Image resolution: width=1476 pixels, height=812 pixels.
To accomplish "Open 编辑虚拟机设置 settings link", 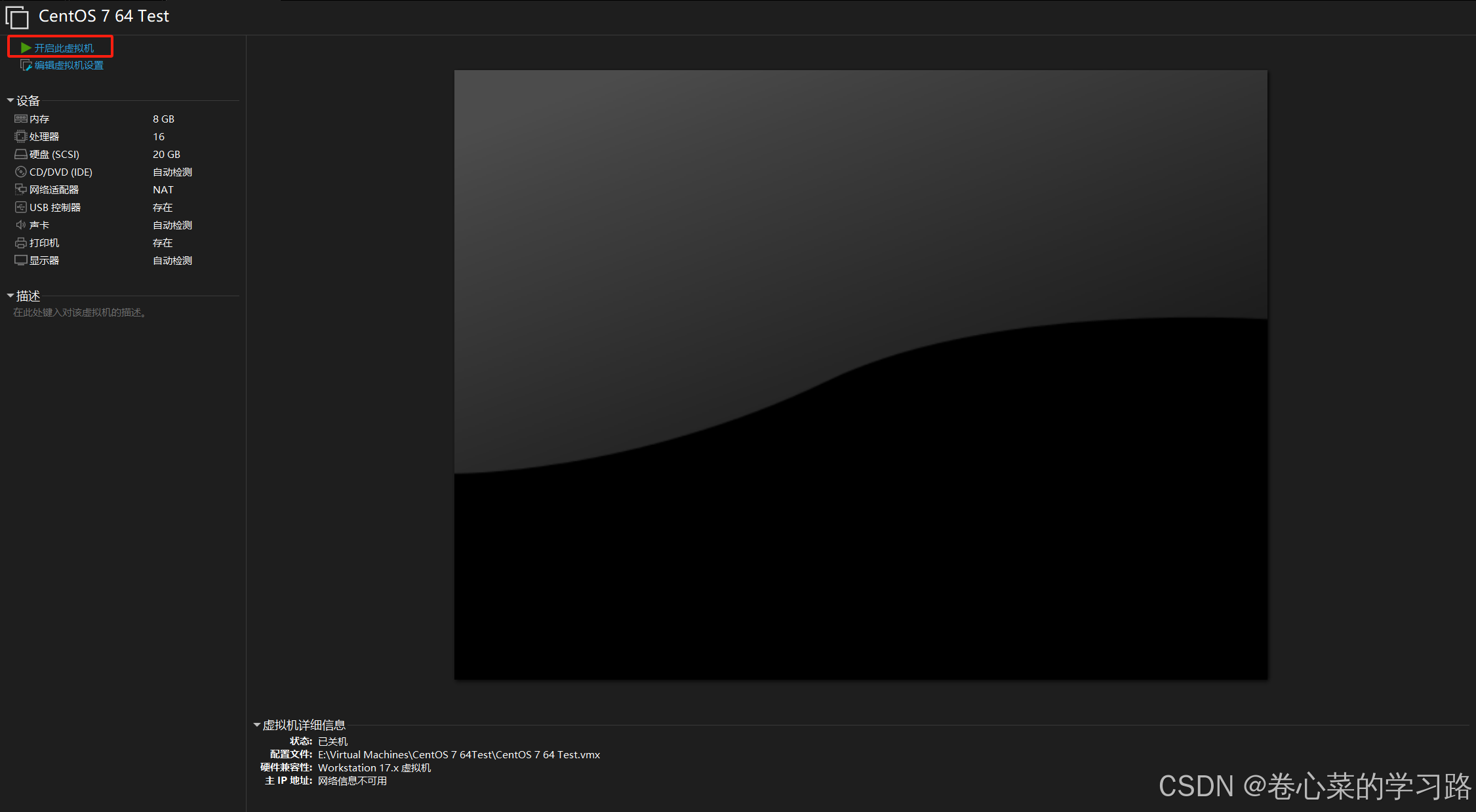I will tap(69, 65).
